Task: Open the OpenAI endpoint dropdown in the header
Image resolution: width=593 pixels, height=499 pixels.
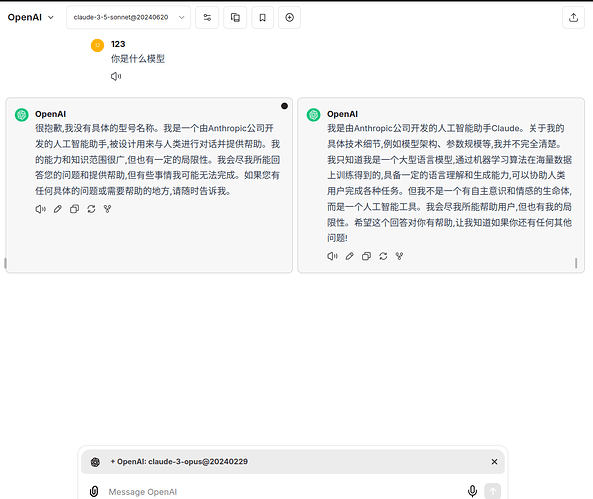Action: tap(31, 17)
